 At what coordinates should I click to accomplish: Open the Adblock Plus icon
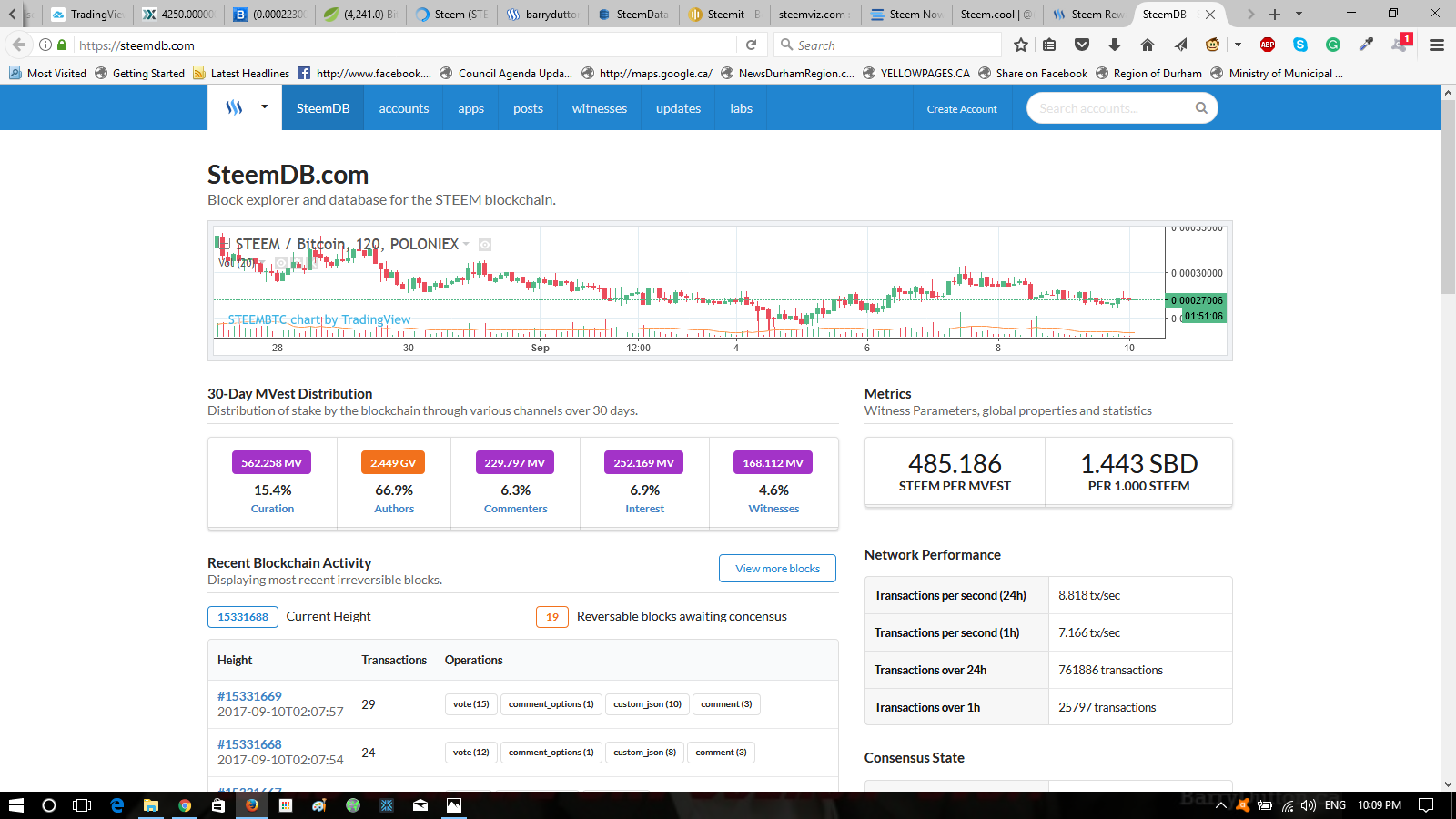pyautogui.click(x=1268, y=45)
